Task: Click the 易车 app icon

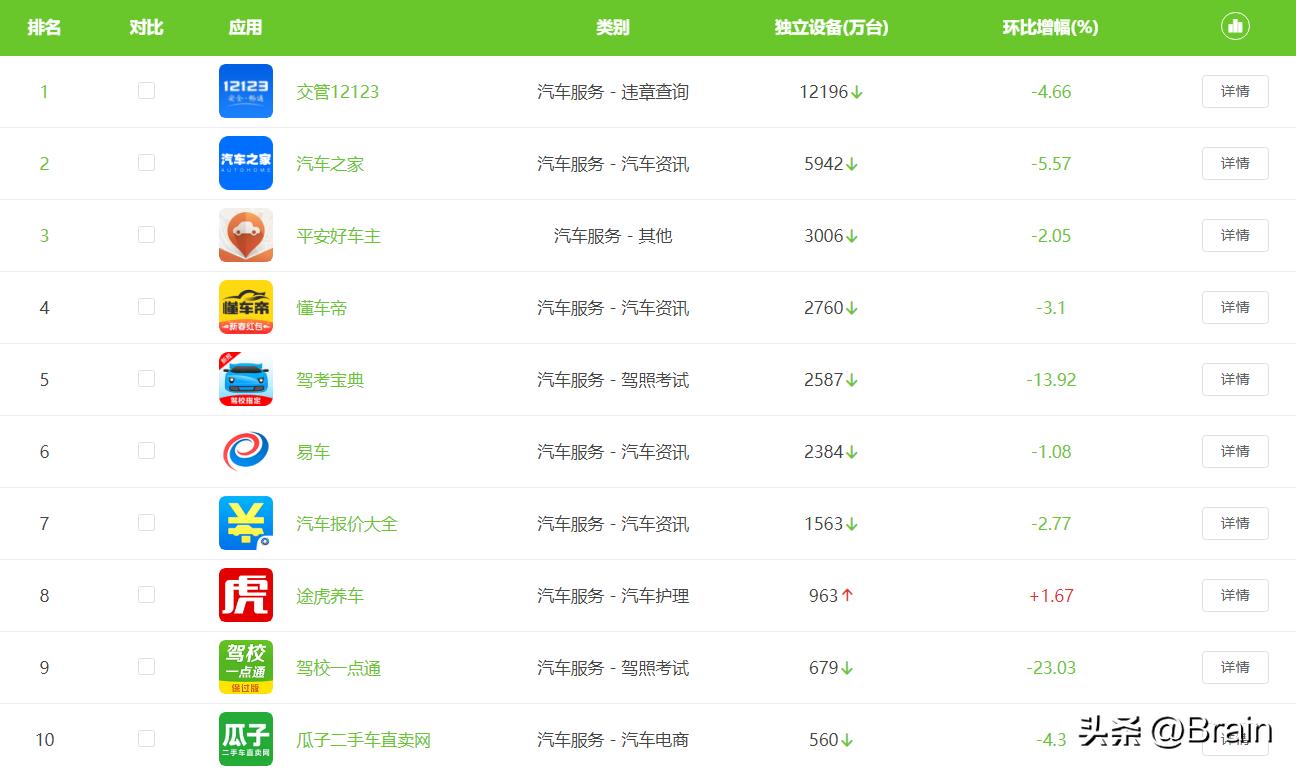Action: pos(245,451)
